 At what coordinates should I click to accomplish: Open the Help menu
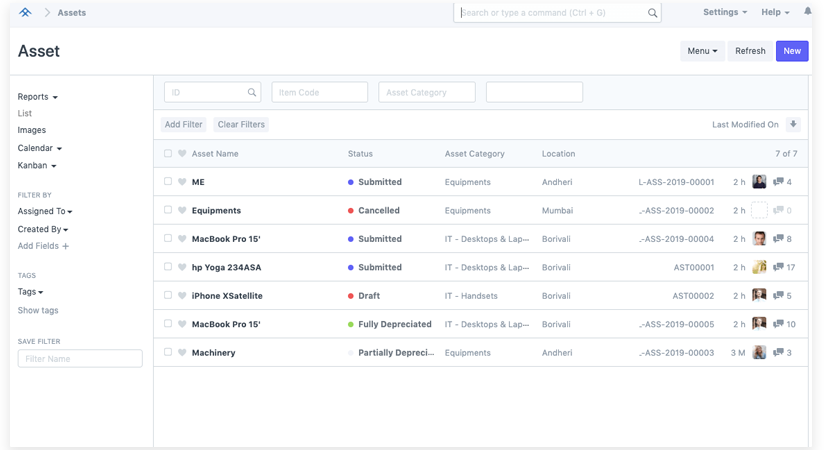pyautogui.click(x=774, y=12)
